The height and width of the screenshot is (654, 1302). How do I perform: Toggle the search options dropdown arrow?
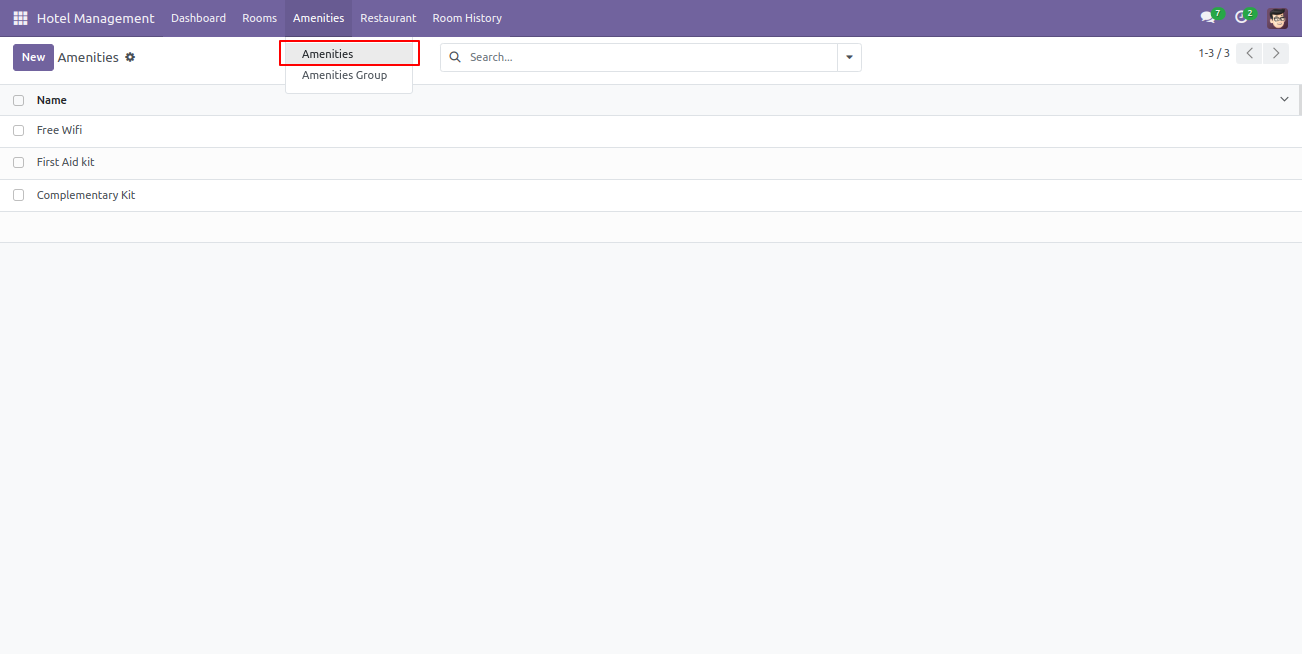tap(849, 57)
